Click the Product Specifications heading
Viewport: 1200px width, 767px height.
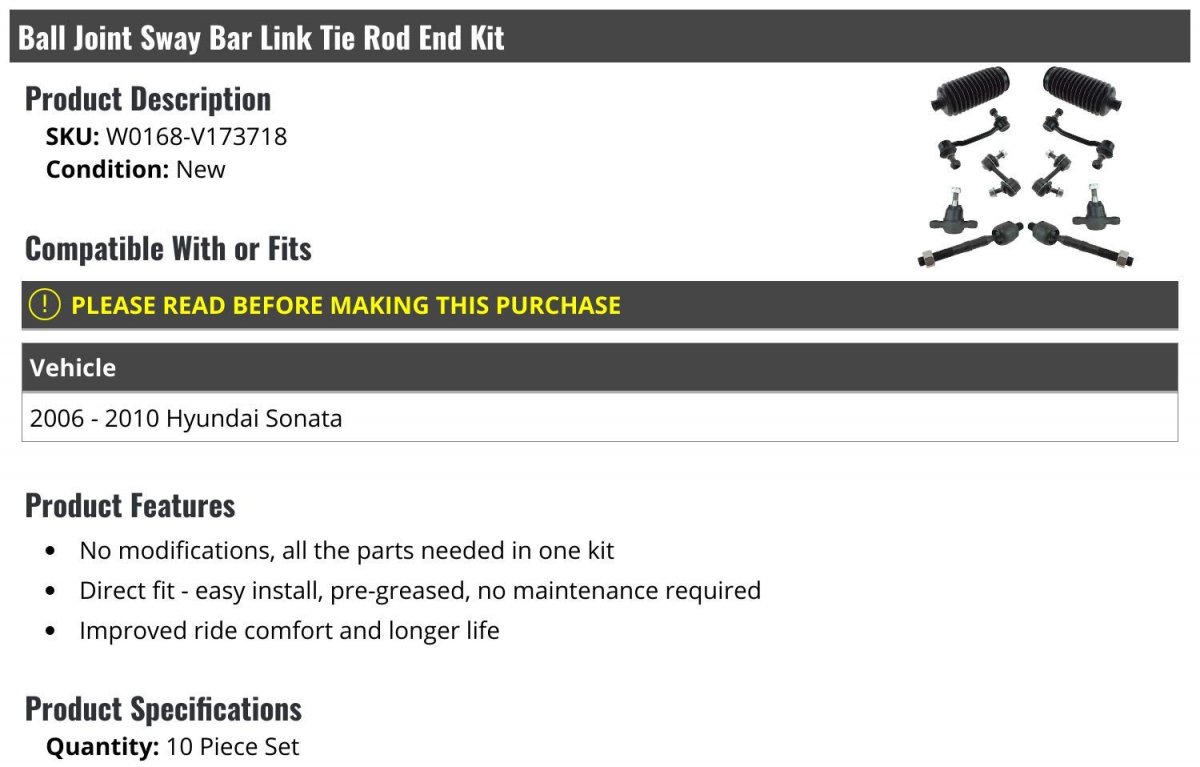[163, 709]
